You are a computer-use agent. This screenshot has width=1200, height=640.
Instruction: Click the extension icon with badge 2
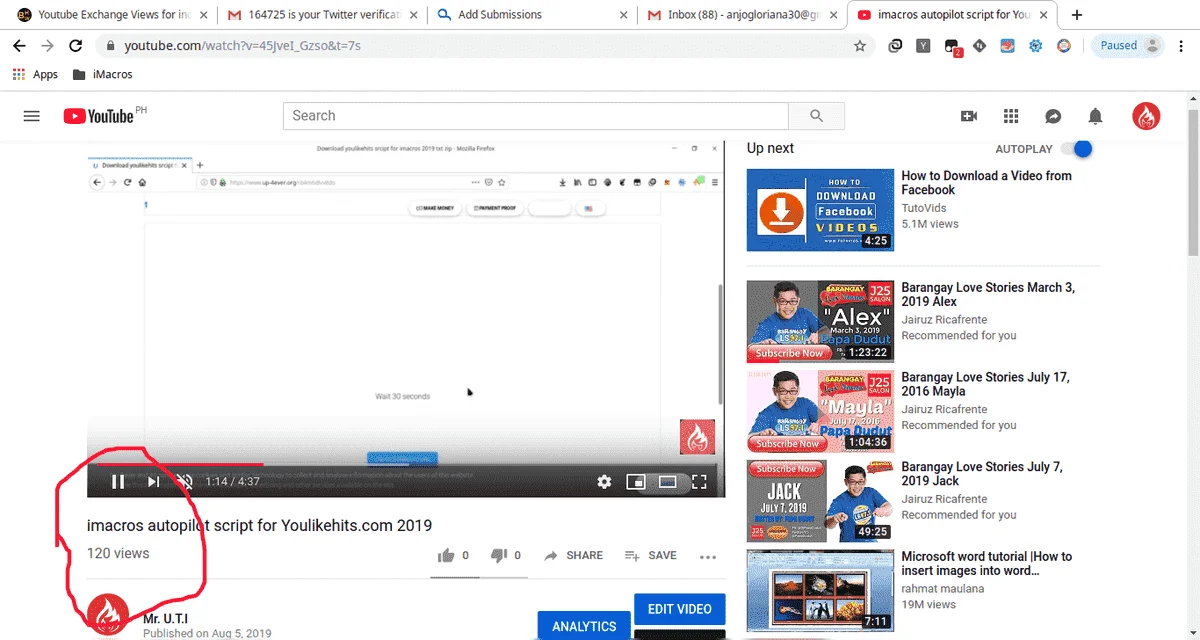tap(953, 46)
